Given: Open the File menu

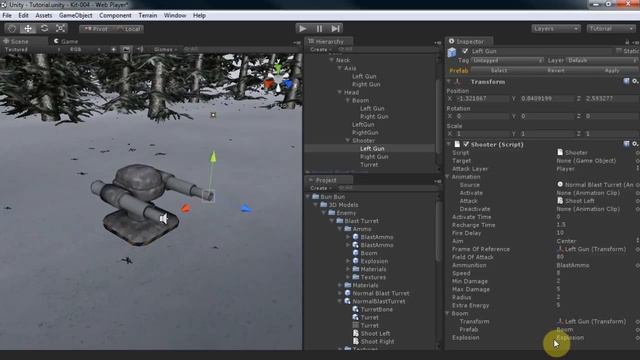Looking at the screenshot, I should pyautogui.click(x=7, y=16).
